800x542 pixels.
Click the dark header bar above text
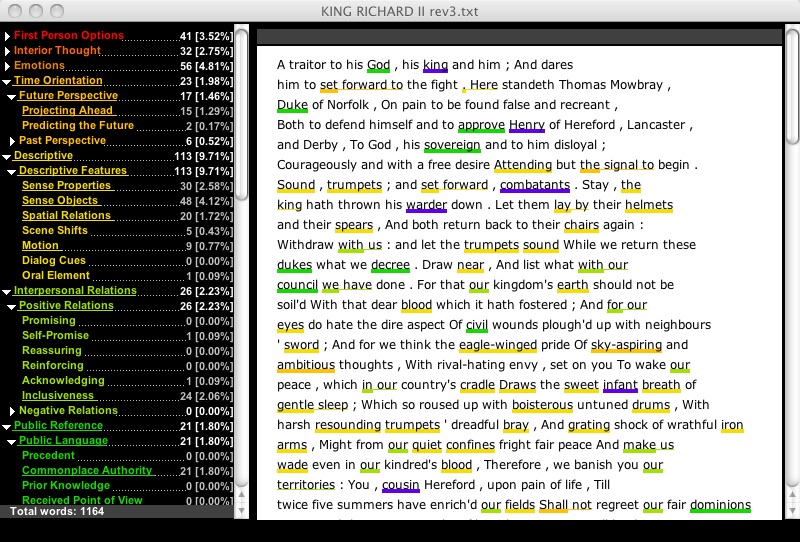pos(519,37)
